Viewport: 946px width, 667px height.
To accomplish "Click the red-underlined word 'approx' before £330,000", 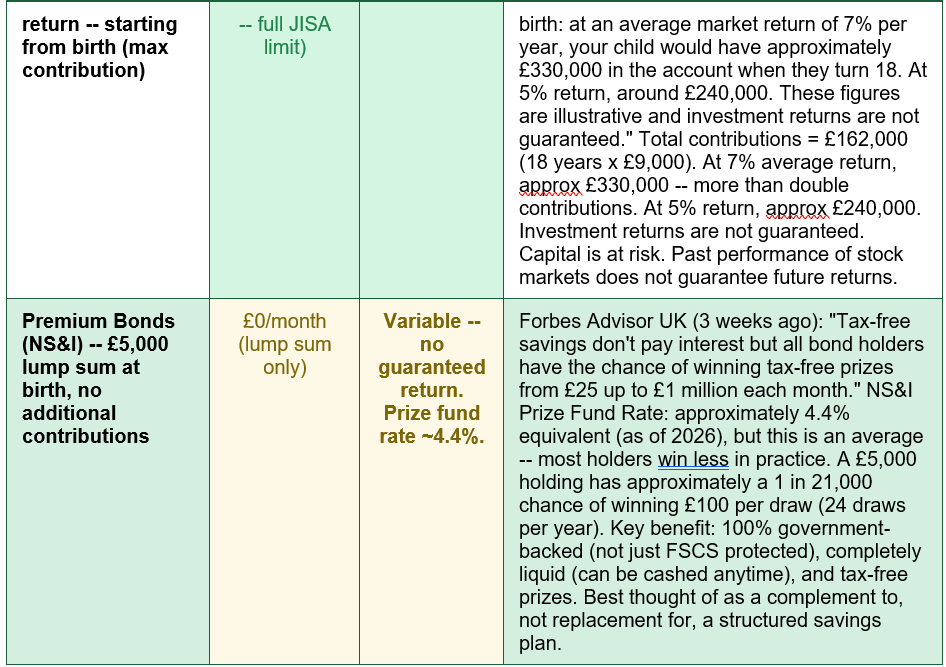I will pyautogui.click(x=550, y=185).
